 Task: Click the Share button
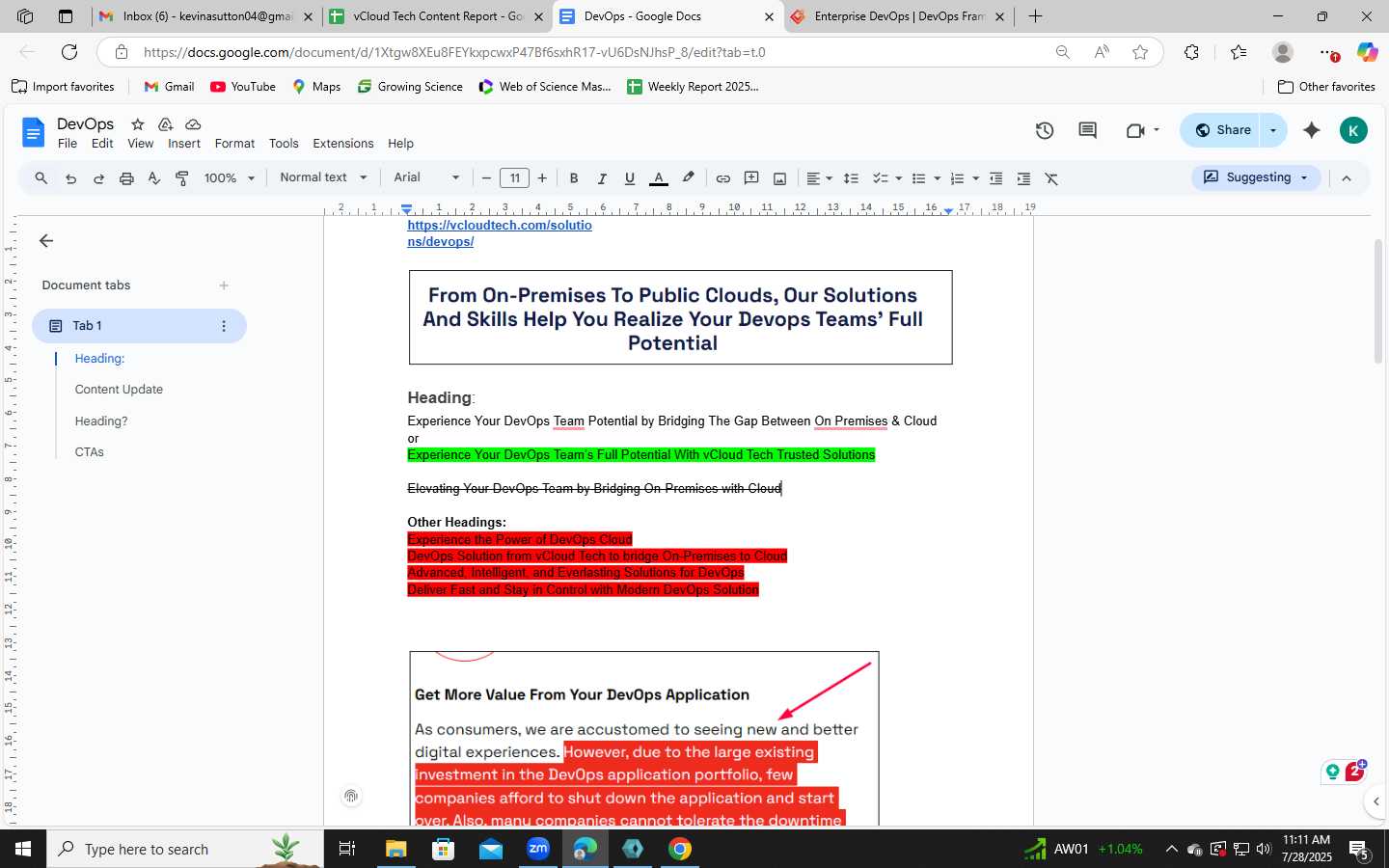[1221, 130]
